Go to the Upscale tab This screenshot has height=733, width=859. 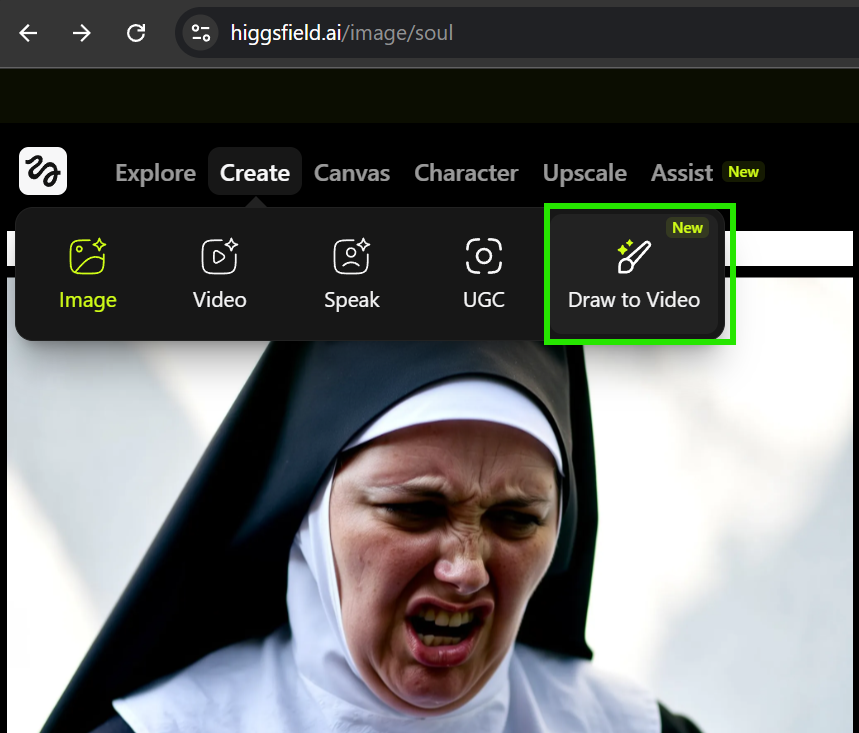coord(585,173)
